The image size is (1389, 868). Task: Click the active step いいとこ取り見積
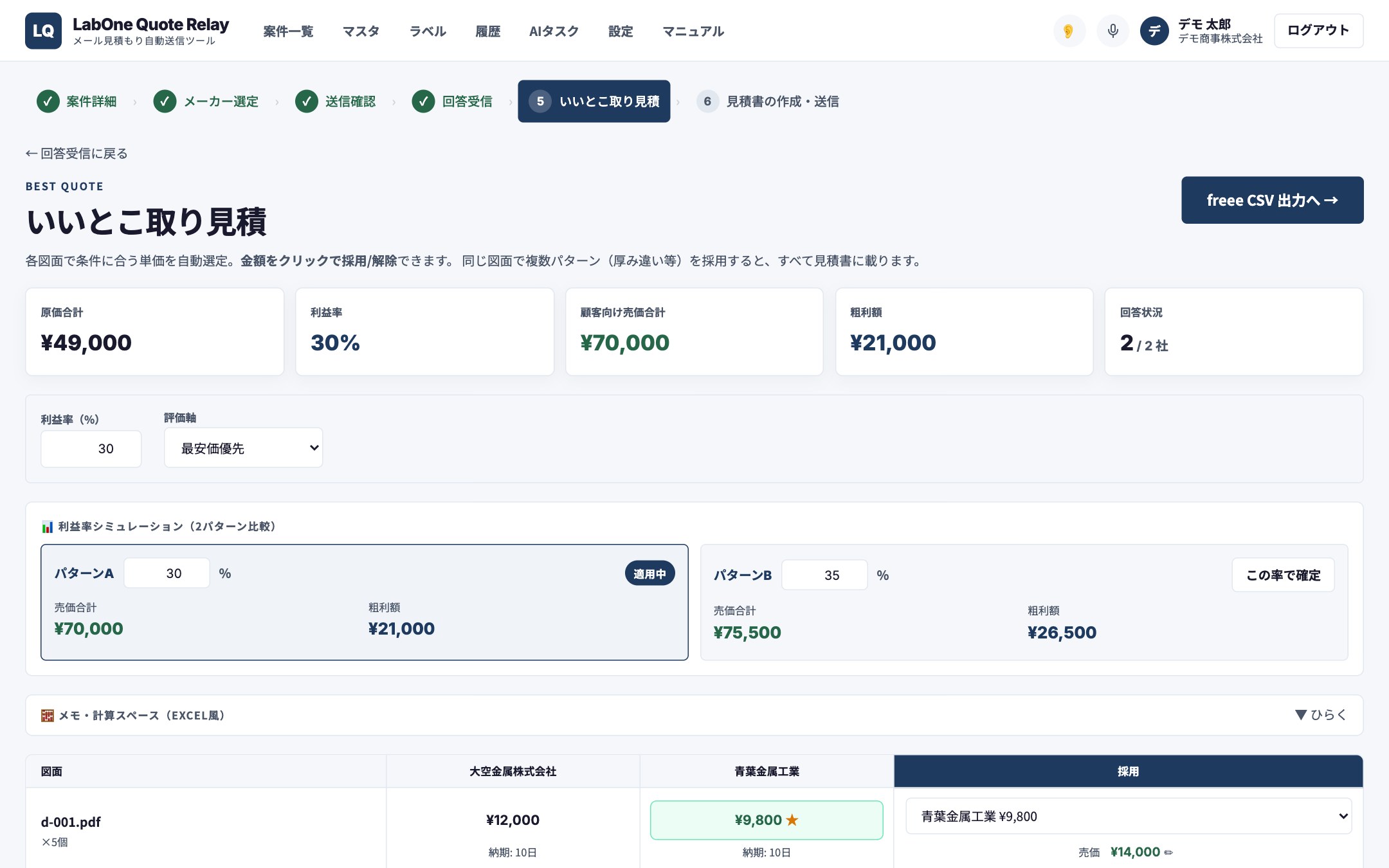(594, 101)
